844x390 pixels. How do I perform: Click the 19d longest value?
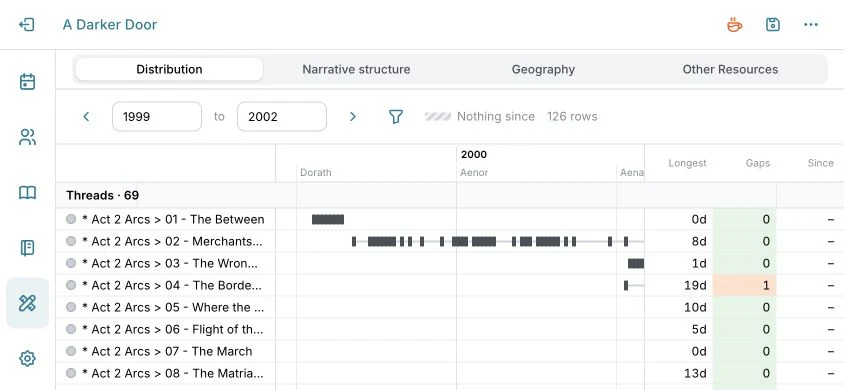point(695,285)
